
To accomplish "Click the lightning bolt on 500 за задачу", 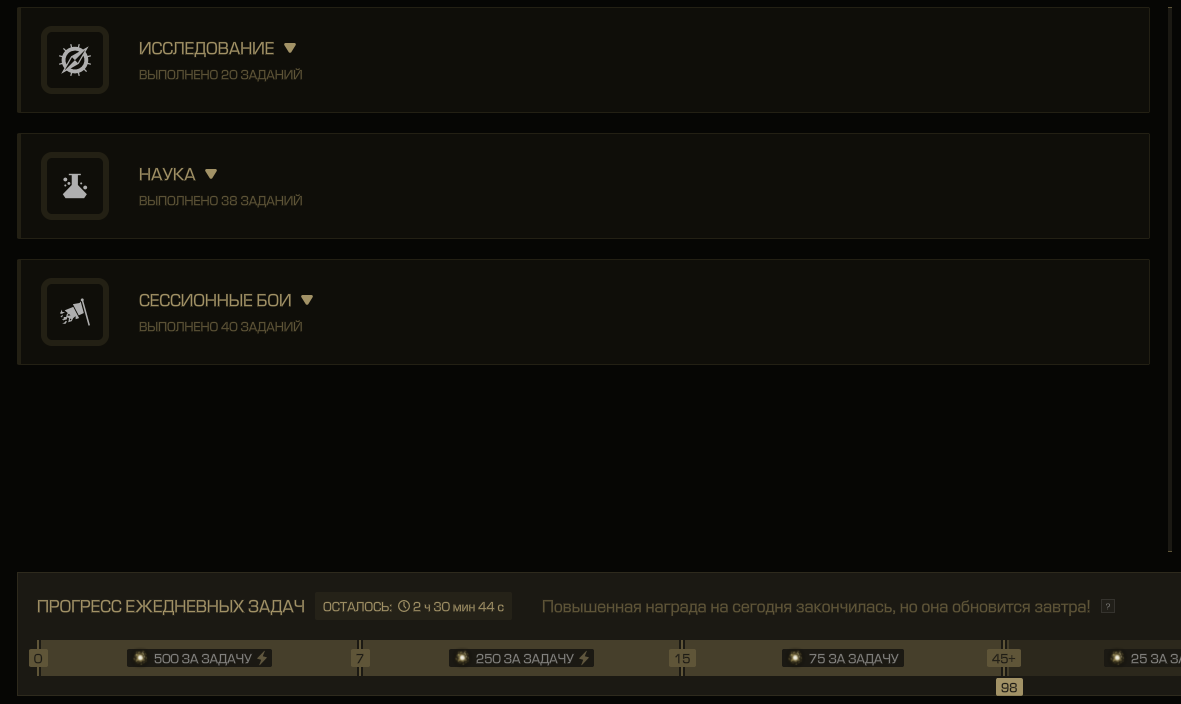I will click(262, 658).
